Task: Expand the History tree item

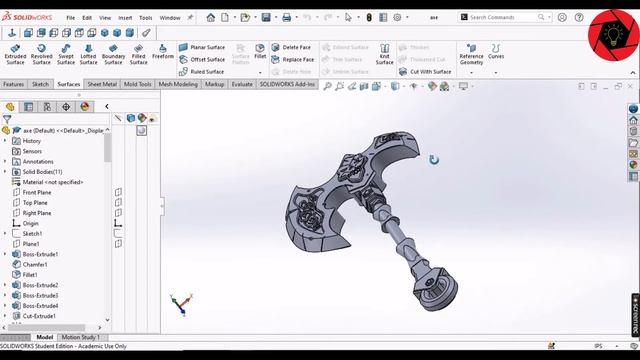Action: 5,141
